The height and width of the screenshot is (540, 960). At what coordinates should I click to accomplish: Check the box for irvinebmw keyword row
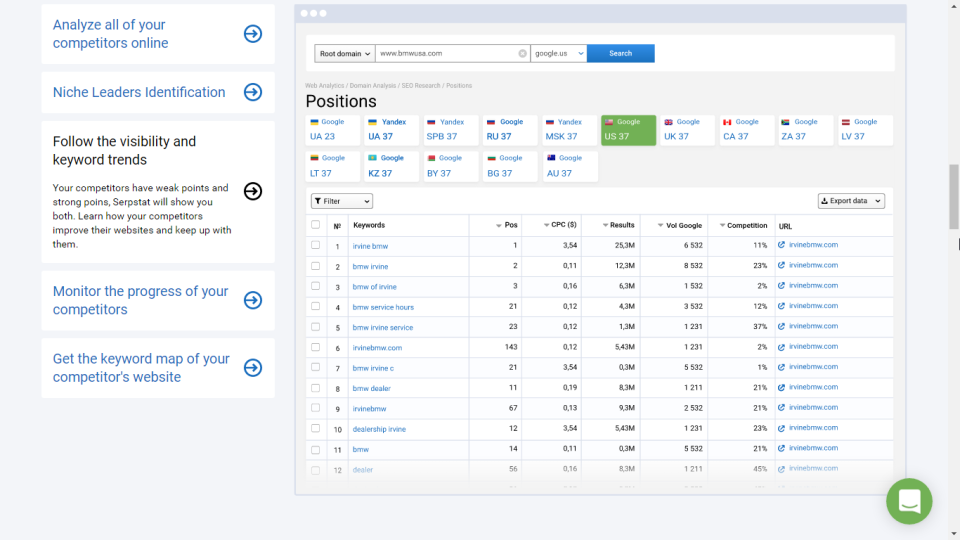pos(315,408)
